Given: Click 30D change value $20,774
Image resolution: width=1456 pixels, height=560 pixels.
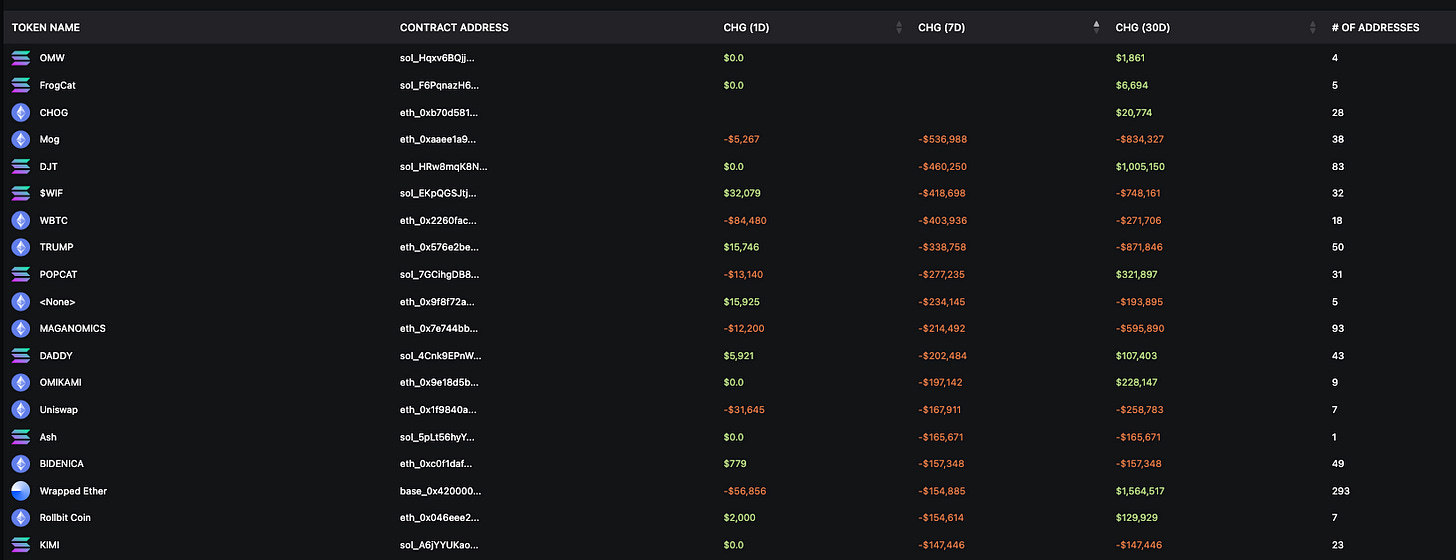Looking at the screenshot, I should coord(1135,112).
